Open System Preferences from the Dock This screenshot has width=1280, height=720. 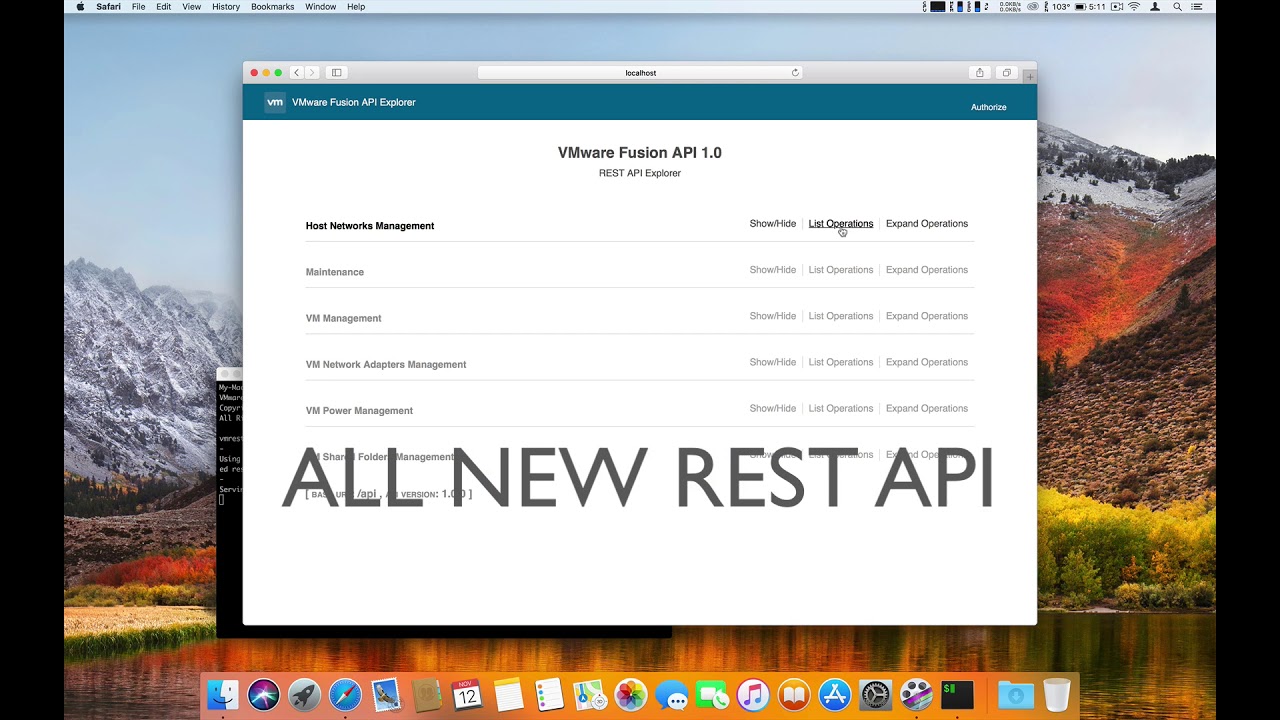tap(876, 694)
